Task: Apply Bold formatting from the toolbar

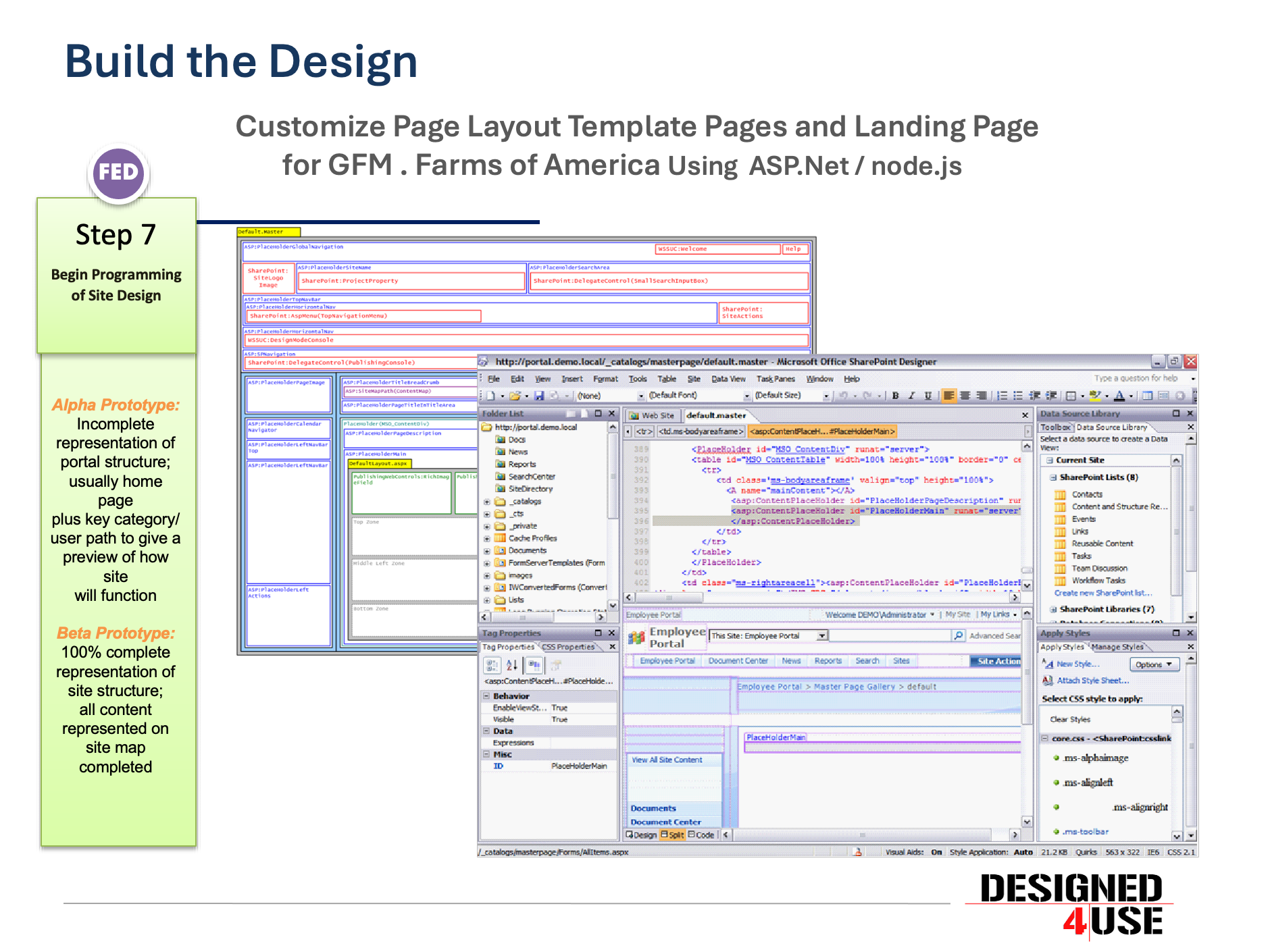Action: coord(896,396)
